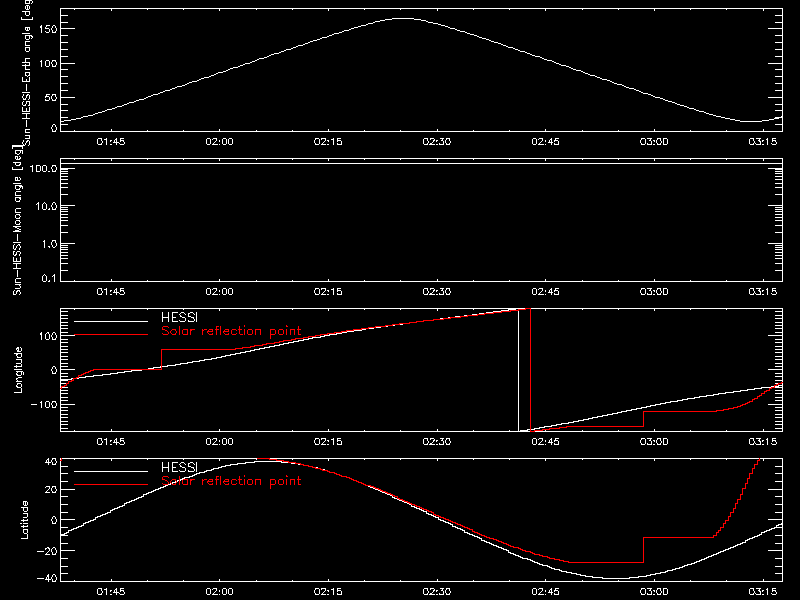Select HESSI legend text in Longitude plot

click(x=179, y=317)
